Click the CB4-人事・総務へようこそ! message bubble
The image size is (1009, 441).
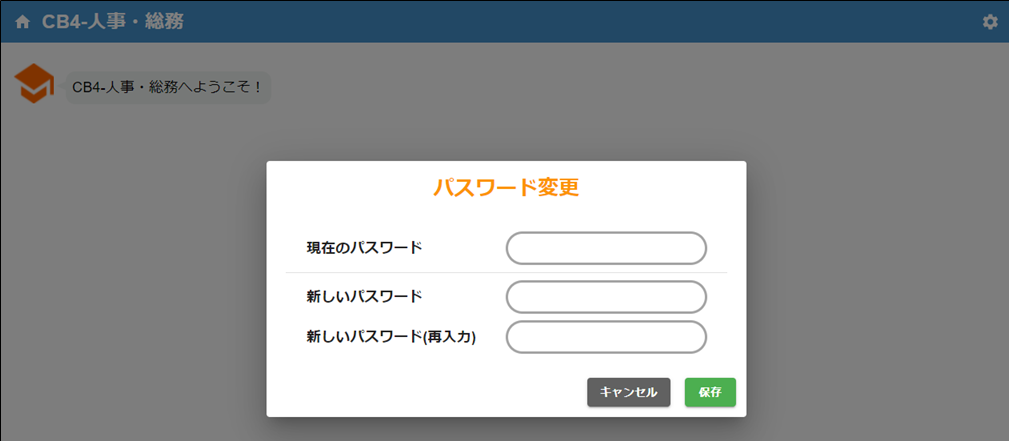pos(167,87)
